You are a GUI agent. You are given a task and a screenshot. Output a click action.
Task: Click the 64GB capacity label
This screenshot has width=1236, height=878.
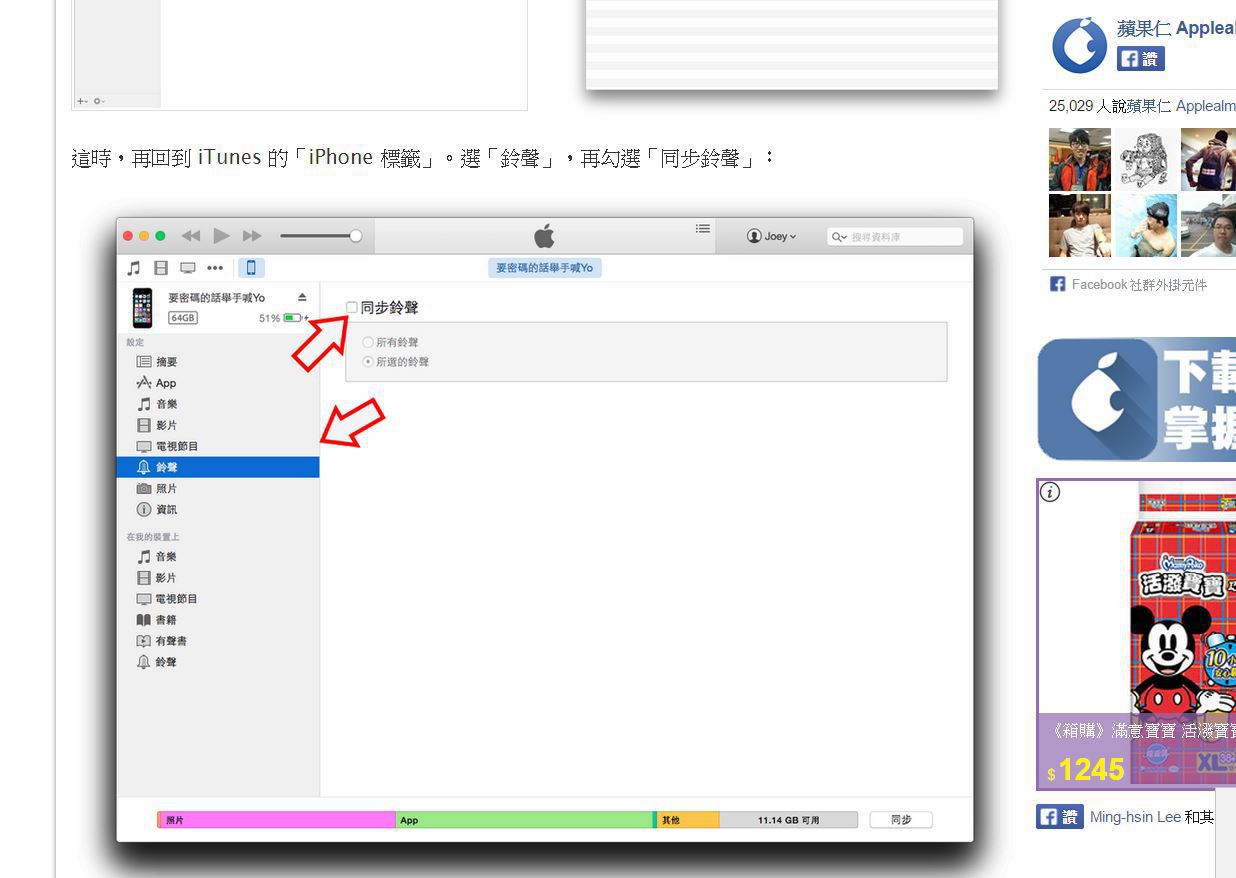pos(183,318)
